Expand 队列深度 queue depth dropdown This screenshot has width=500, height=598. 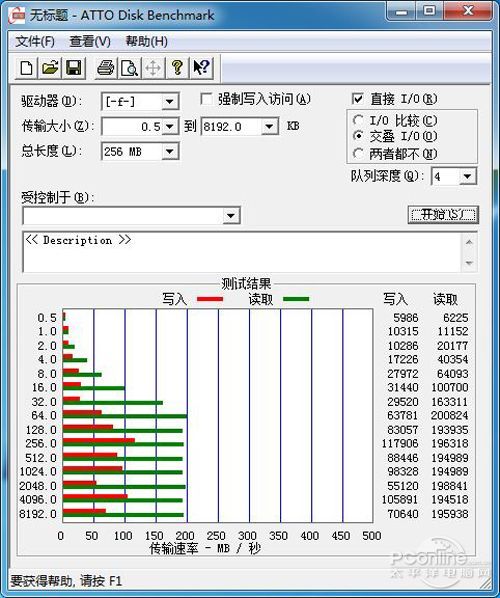click(467, 176)
